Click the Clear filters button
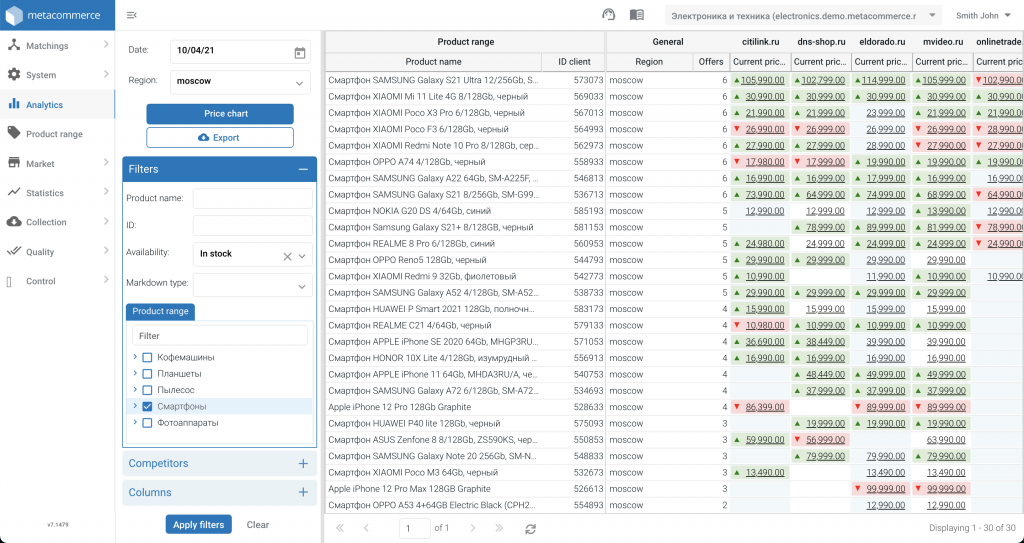Image resolution: width=1024 pixels, height=543 pixels. click(258, 524)
